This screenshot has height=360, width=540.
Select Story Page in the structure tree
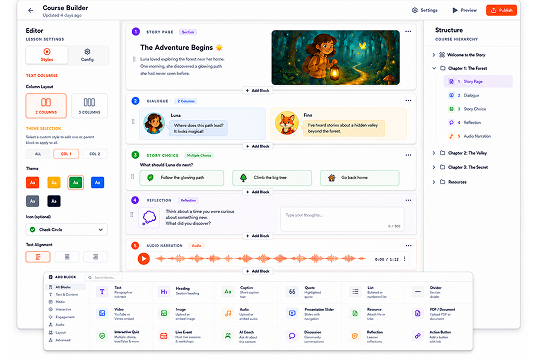click(x=478, y=82)
